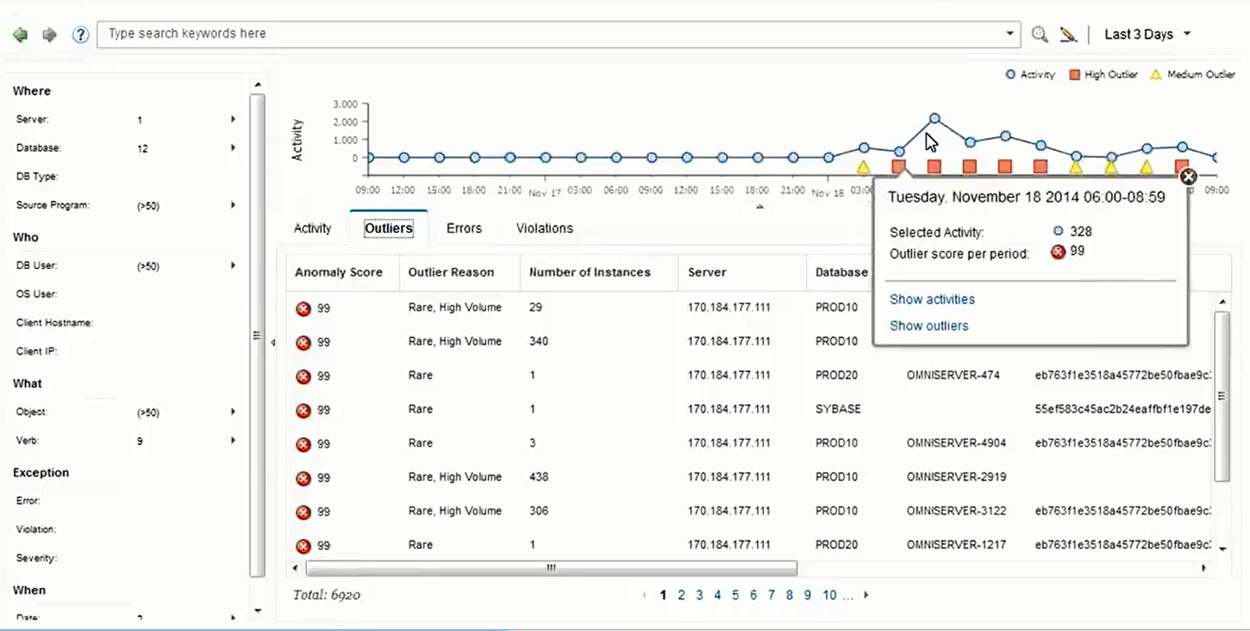Go to results page 10
1250x631 pixels.
(830, 595)
